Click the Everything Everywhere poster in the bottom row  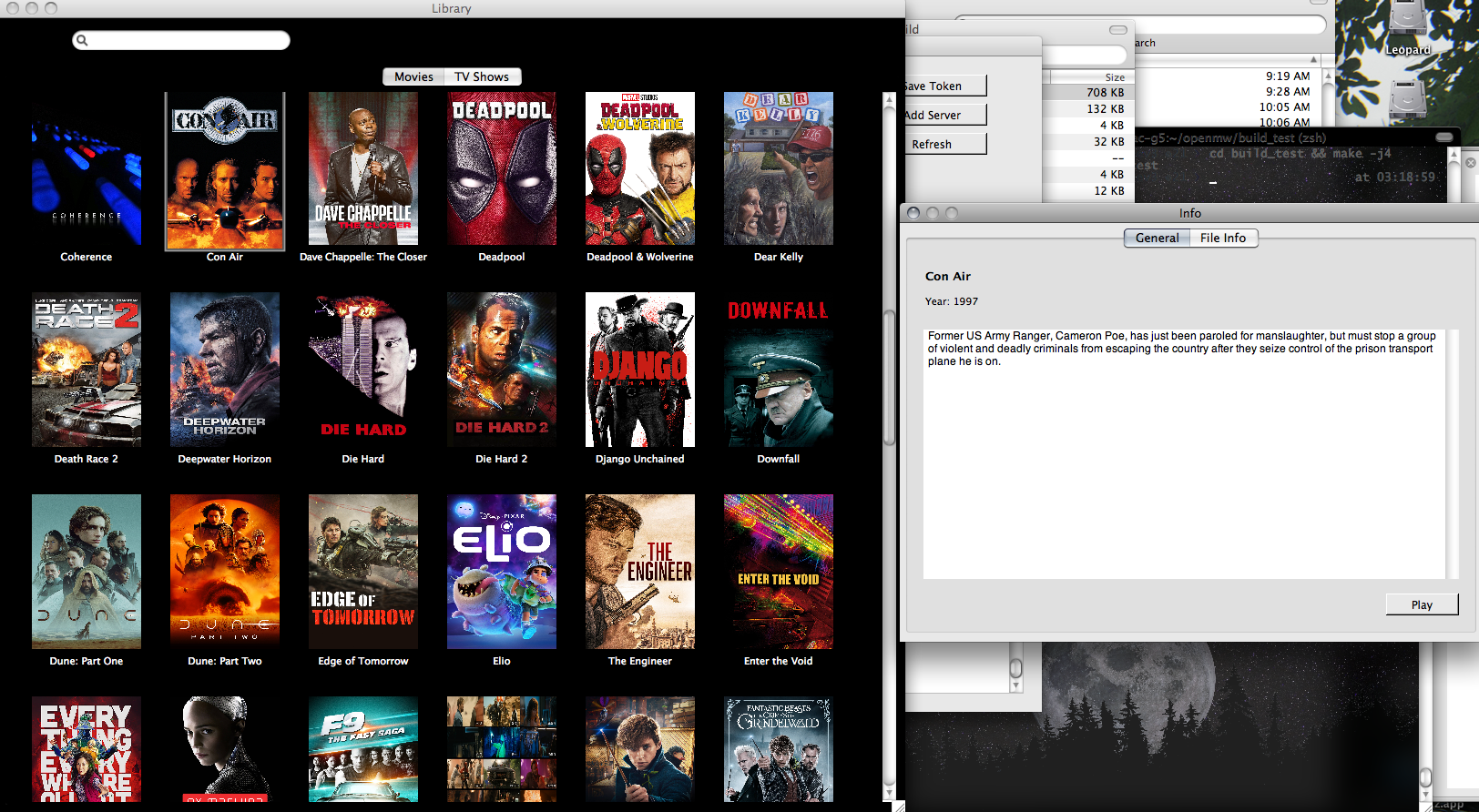pyautogui.click(x=87, y=749)
